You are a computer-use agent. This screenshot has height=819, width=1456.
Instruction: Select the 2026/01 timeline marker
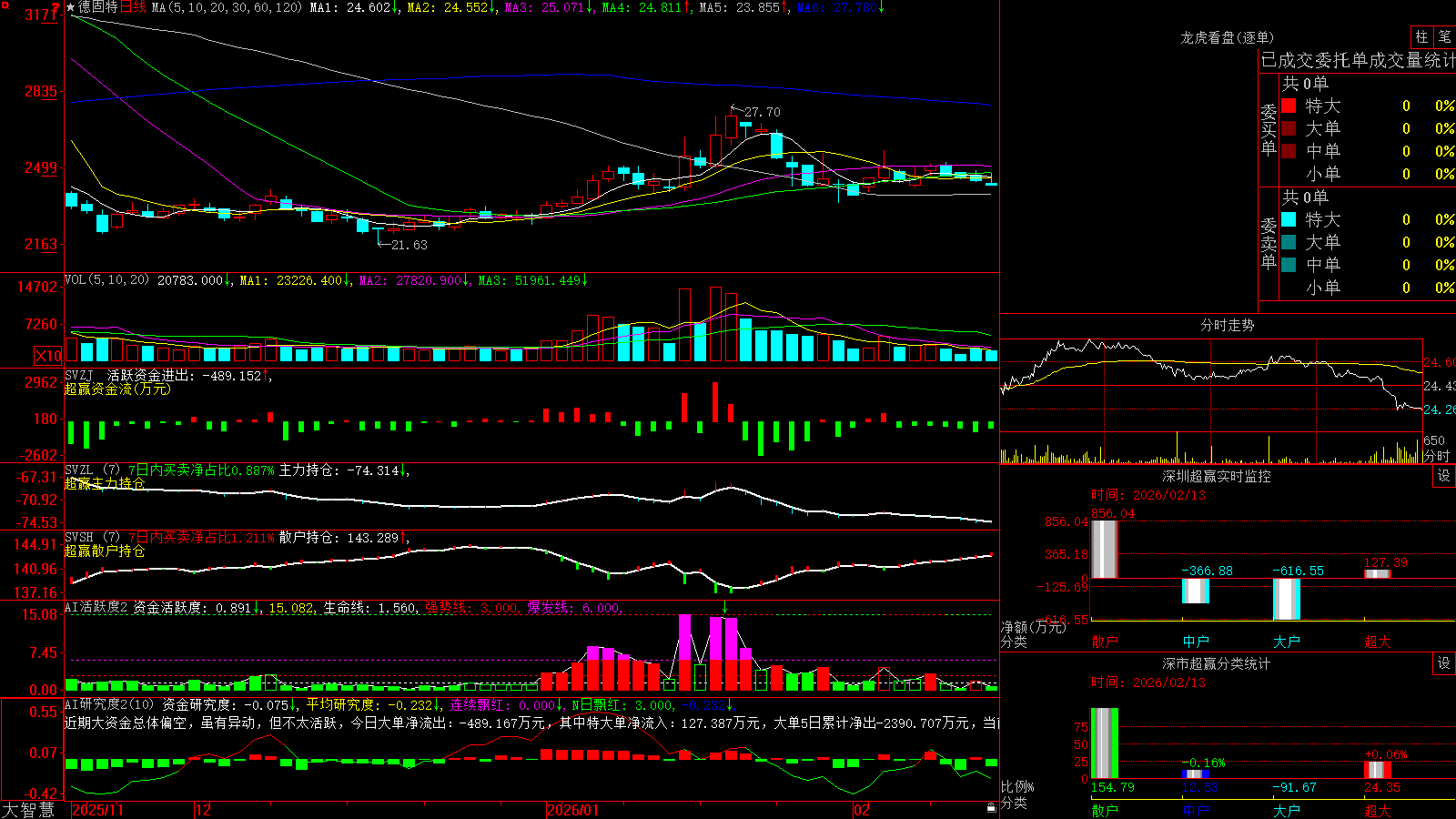[572, 810]
